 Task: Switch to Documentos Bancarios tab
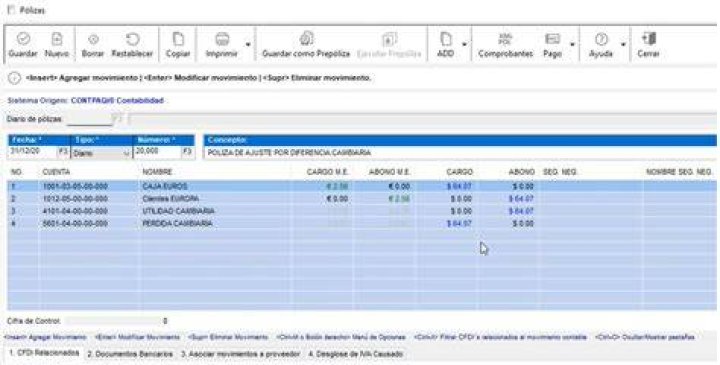click(x=130, y=354)
